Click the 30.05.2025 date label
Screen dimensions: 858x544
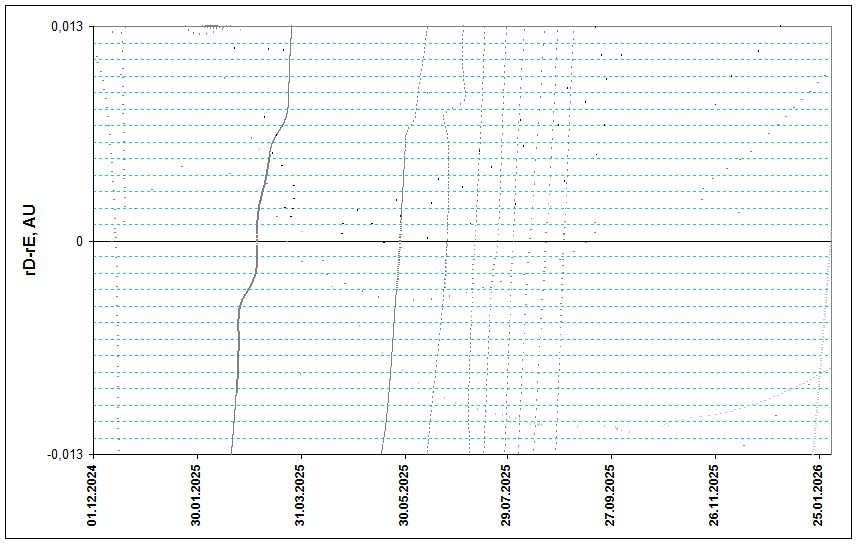point(404,496)
